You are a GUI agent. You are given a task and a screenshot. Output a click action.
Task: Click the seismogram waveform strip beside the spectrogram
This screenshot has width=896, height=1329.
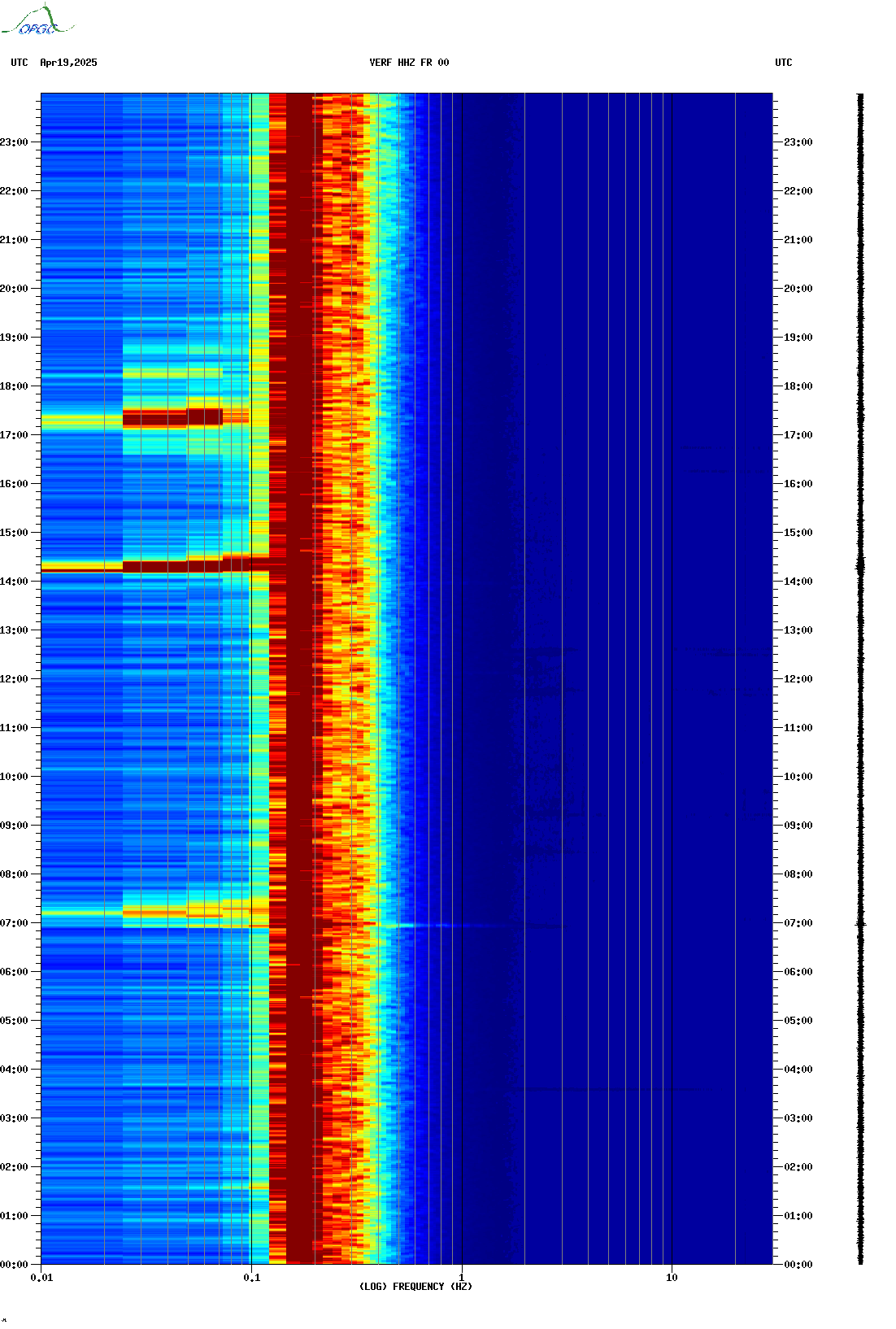coord(860,679)
